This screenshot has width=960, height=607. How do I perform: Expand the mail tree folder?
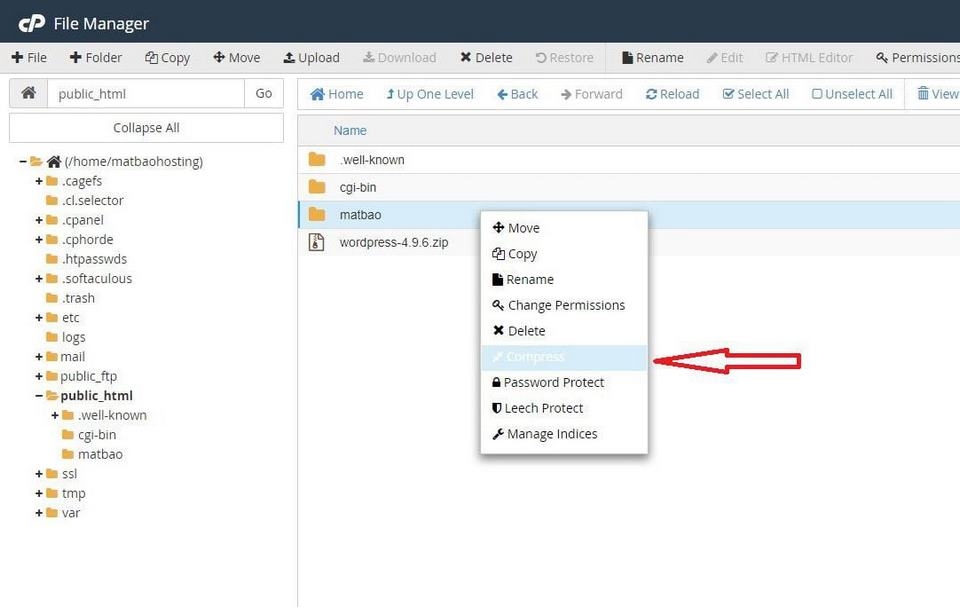pos(39,356)
